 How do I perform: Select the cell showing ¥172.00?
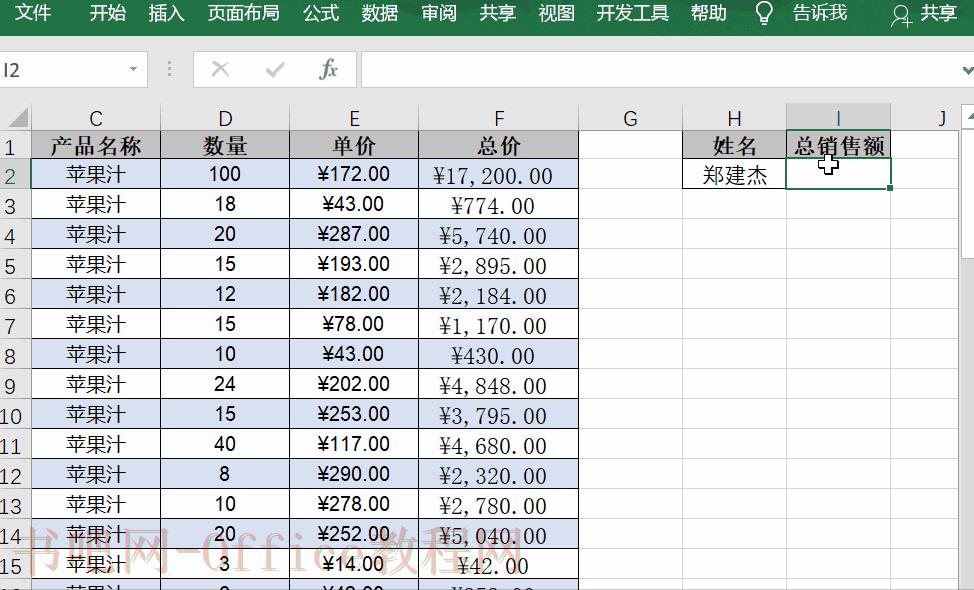click(354, 174)
